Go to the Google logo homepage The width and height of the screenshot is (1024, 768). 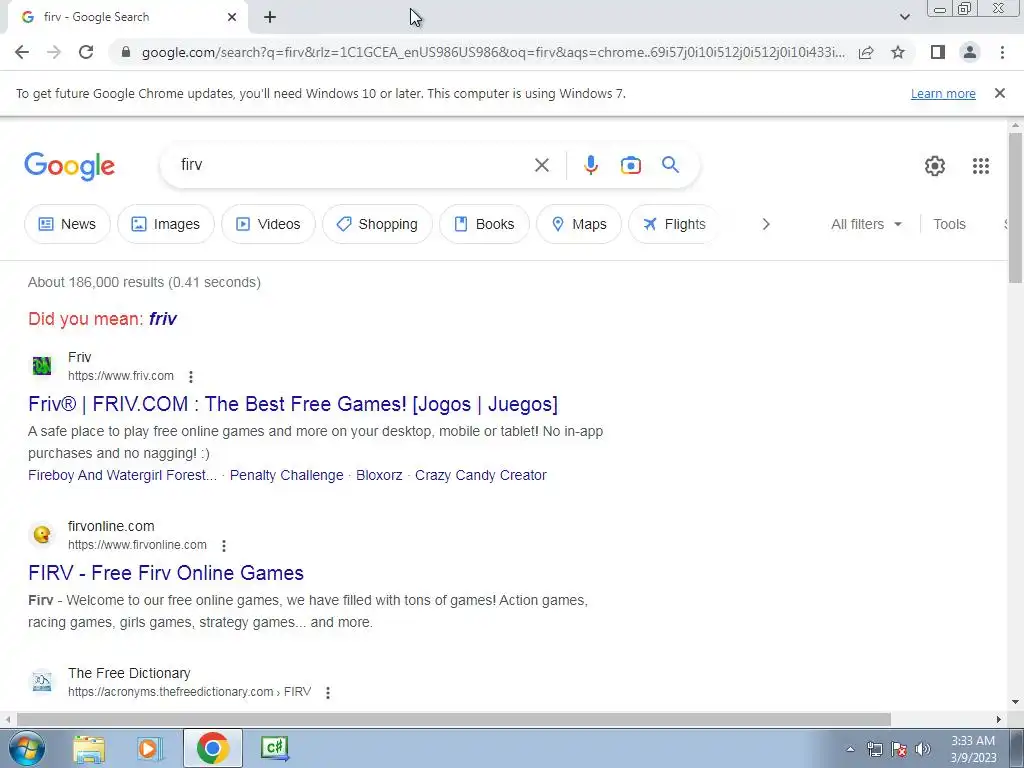click(x=69, y=166)
